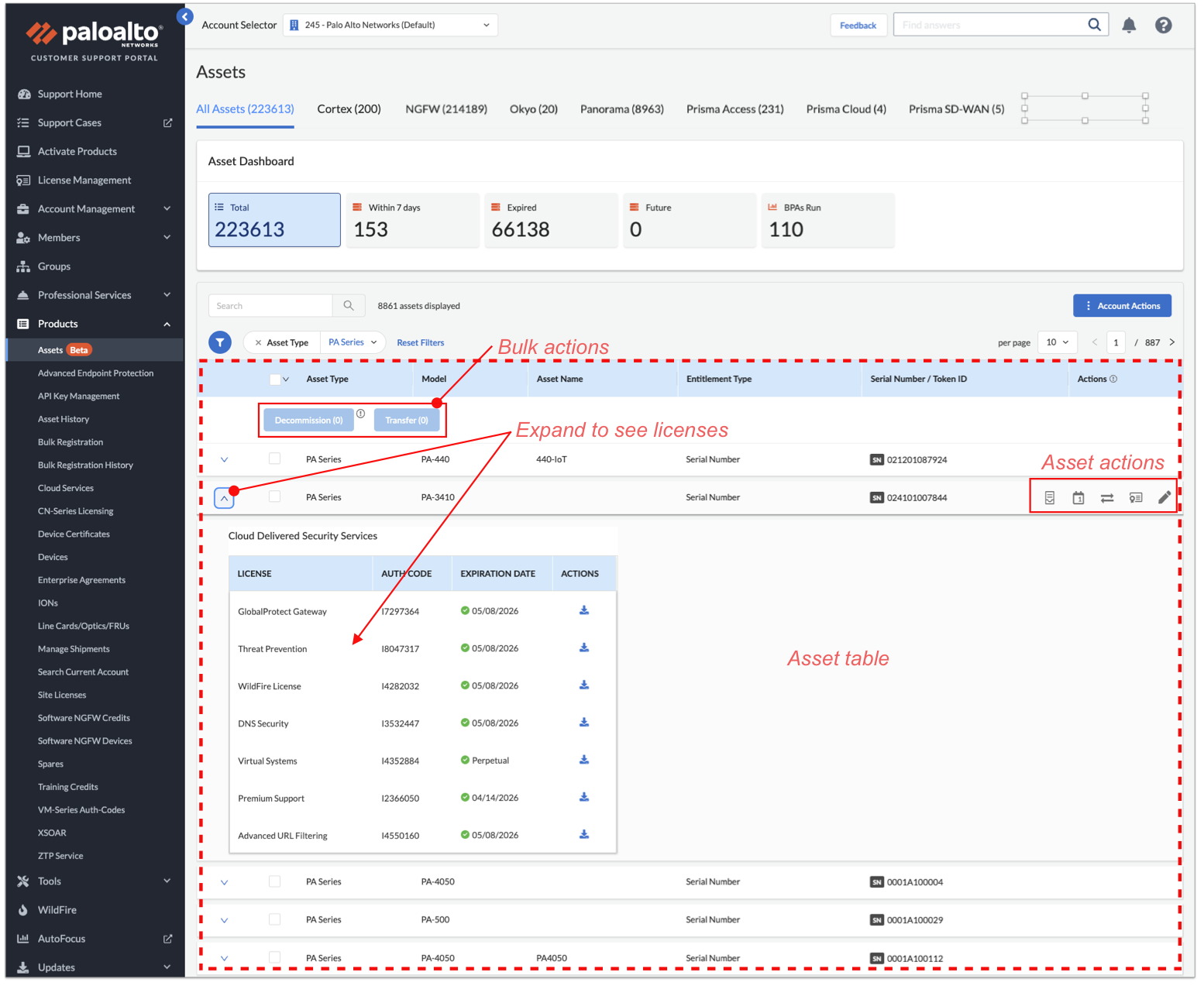This screenshot has width=1204, height=986.
Task: Click the notification bell icon
Action: pyautogui.click(x=1128, y=26)
